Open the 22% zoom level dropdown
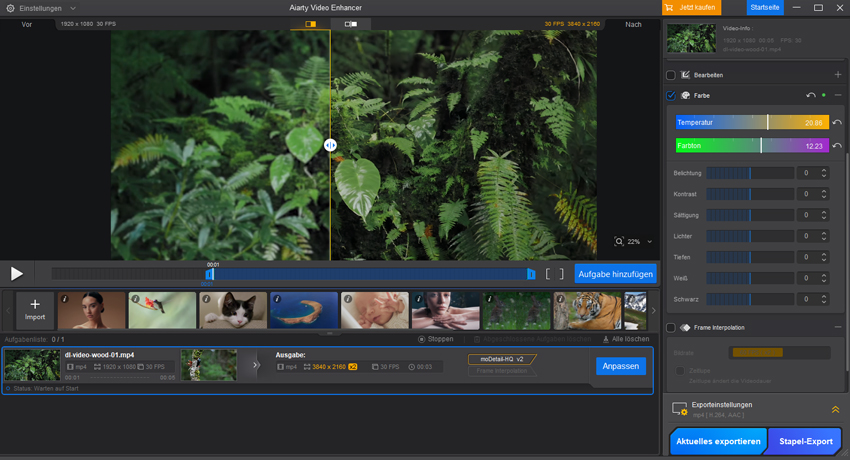 pyautogui.click(x=649, y=242)
